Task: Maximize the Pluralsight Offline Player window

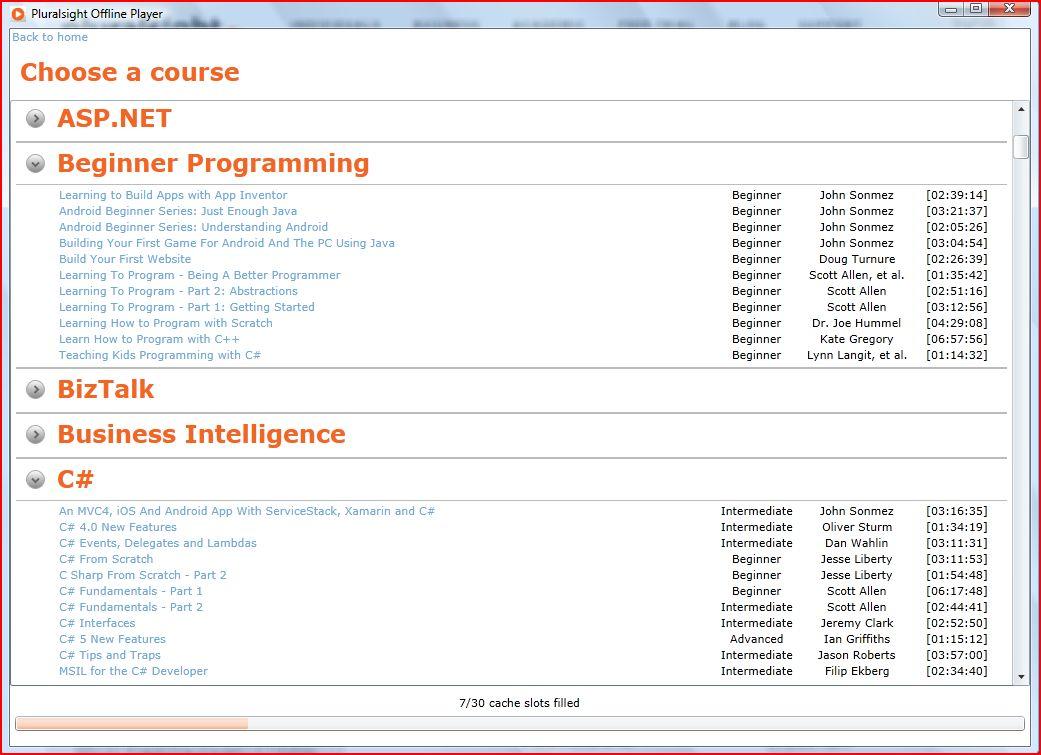Action: pyautogui.click(x=976, y=9)
